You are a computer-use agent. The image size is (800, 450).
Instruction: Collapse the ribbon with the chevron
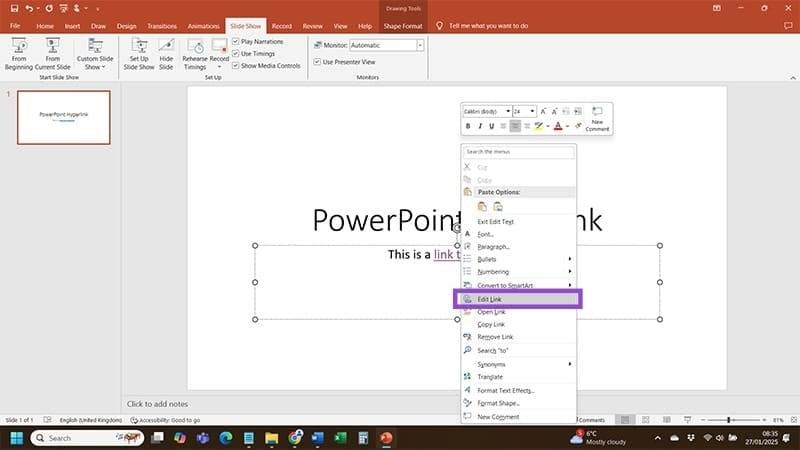[793, 78]
